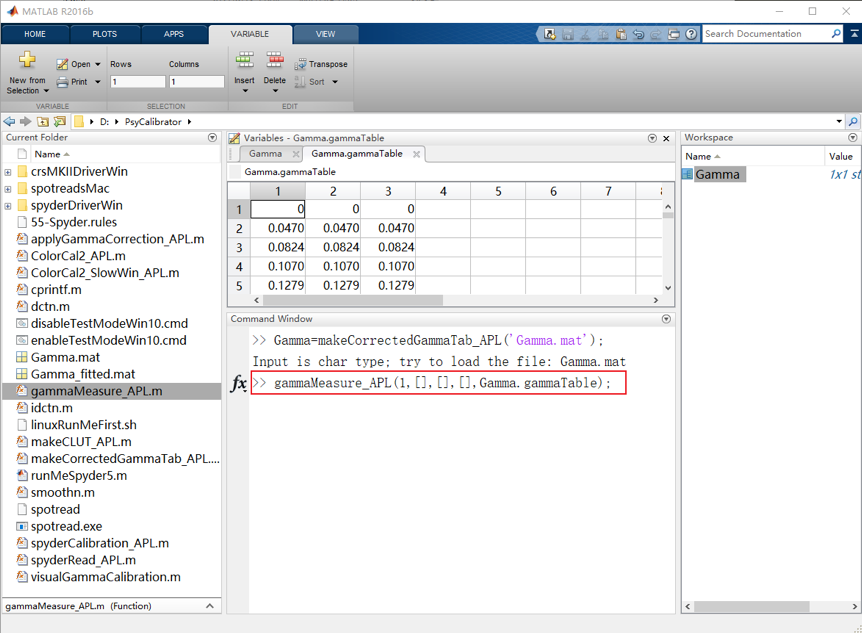This screenshot has width=862, height=633.
Task: Open Command Window actions menu
Action: pyautogui.click(x=666, y=319)
